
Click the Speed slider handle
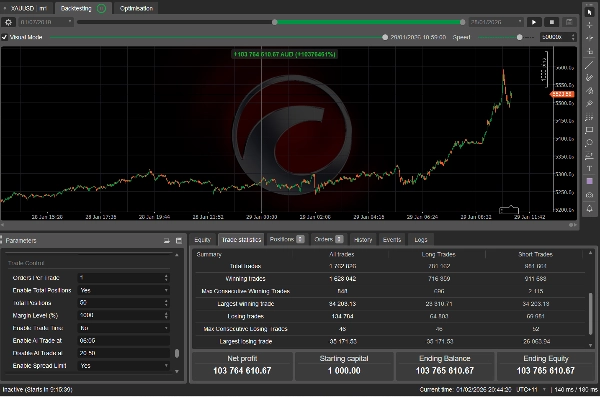click(519, 37)
